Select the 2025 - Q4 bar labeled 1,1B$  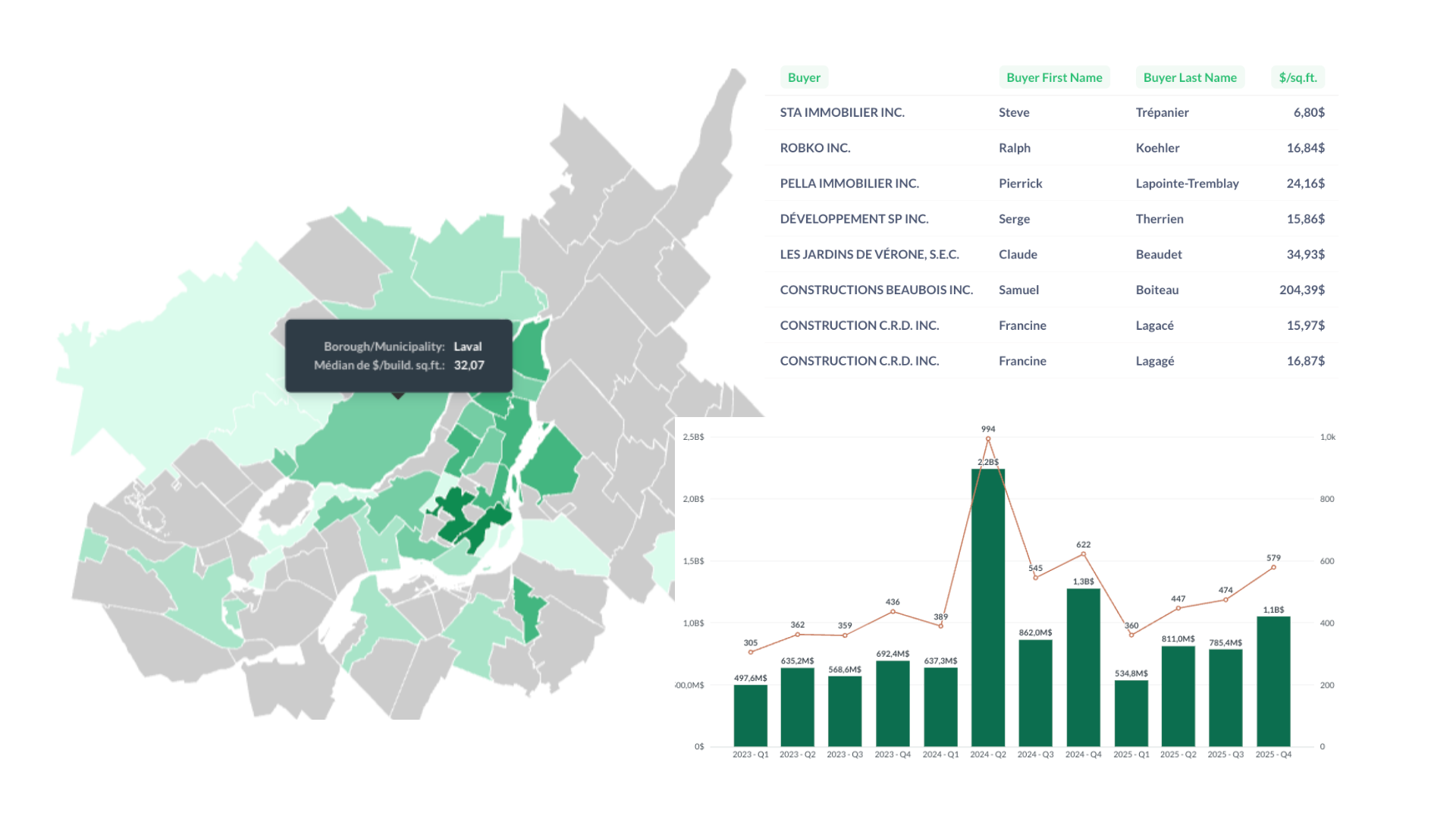1273,682
